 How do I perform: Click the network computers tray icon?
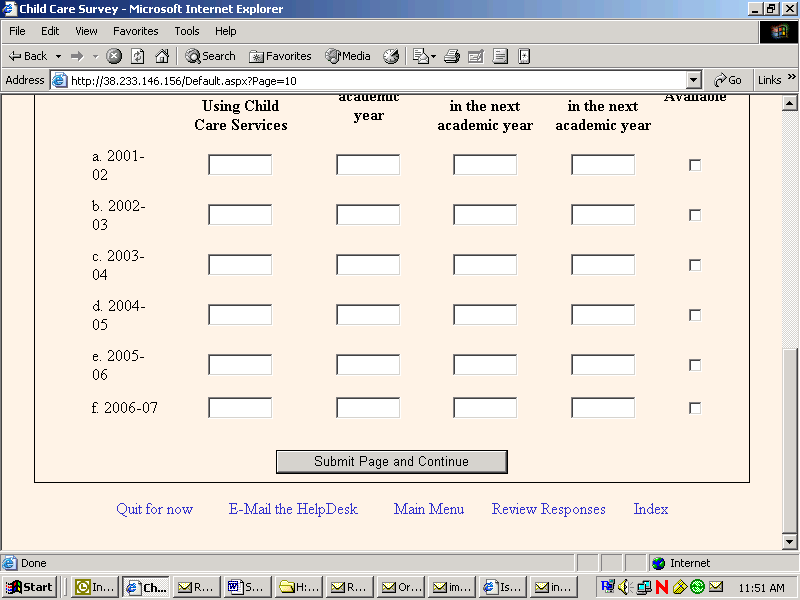tap(644, 587)
